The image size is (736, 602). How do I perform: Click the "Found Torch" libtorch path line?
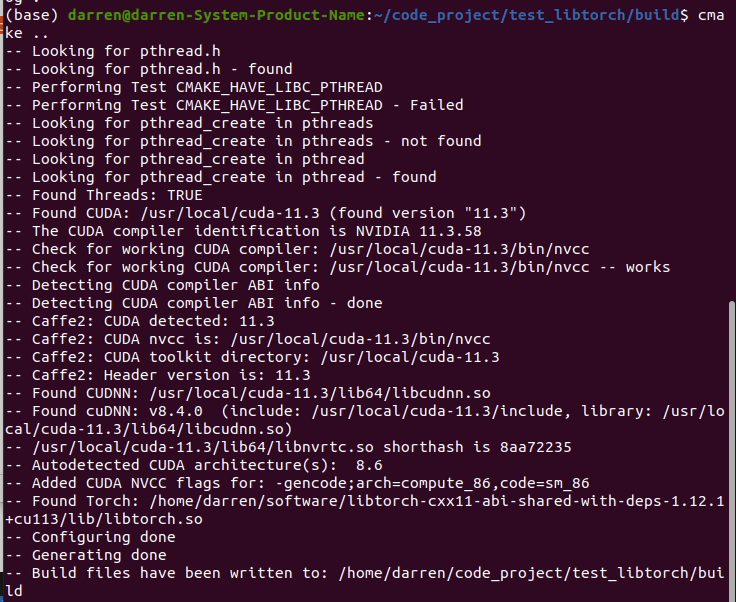[x=370, y=501]
